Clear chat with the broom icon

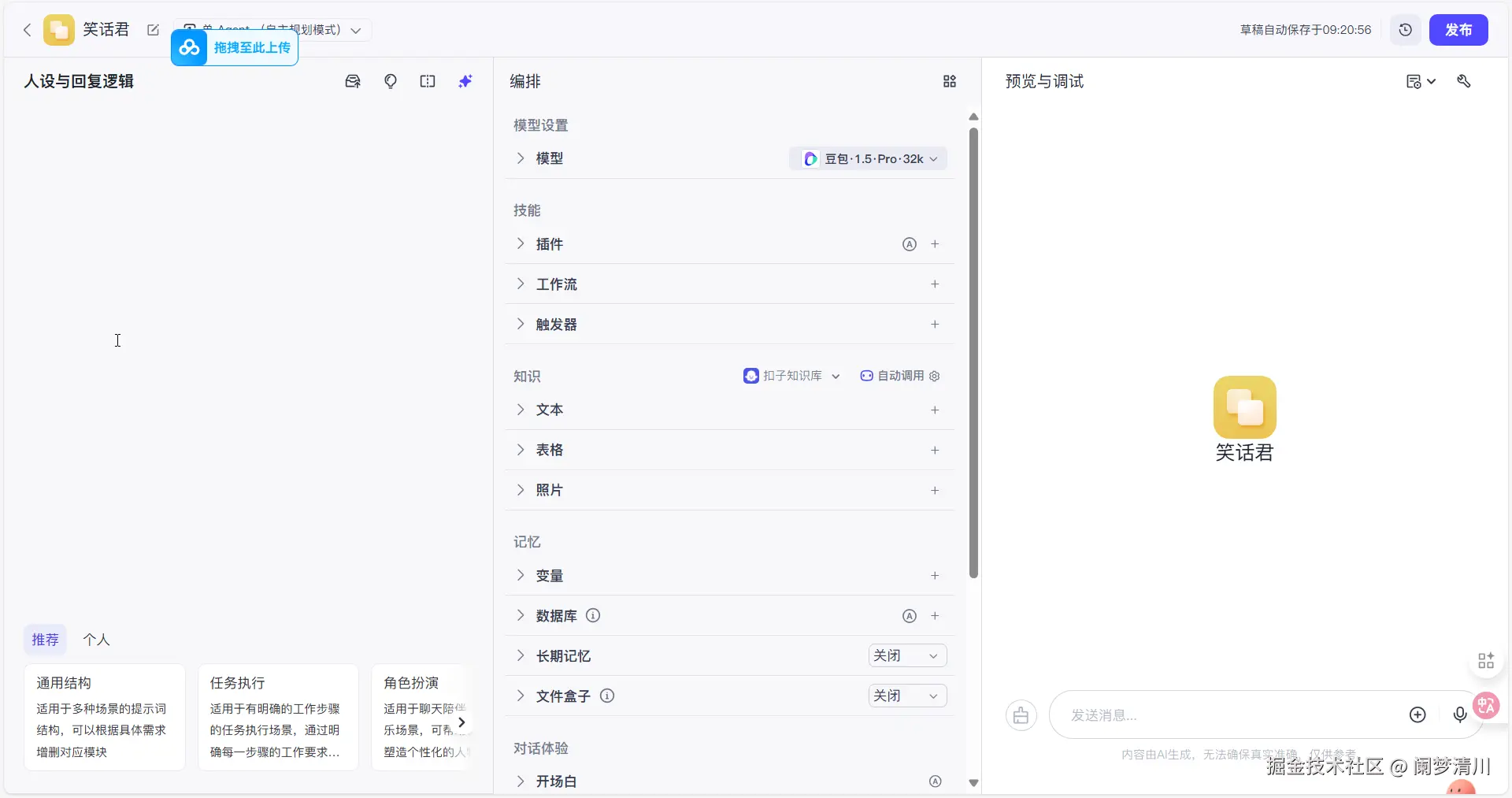tap(1021, 715)
